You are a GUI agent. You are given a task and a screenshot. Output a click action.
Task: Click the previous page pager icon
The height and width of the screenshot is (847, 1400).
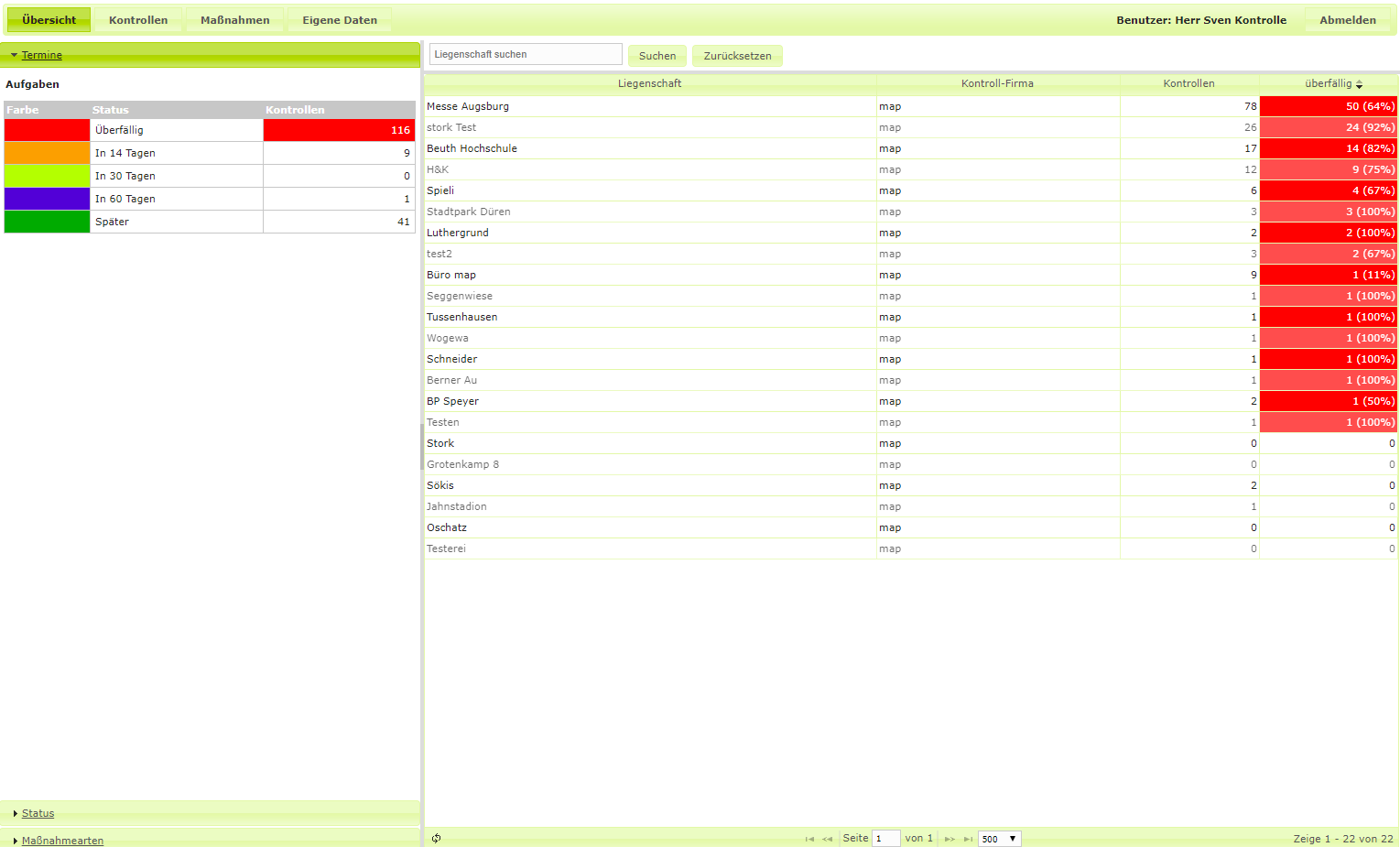[827, 839]
